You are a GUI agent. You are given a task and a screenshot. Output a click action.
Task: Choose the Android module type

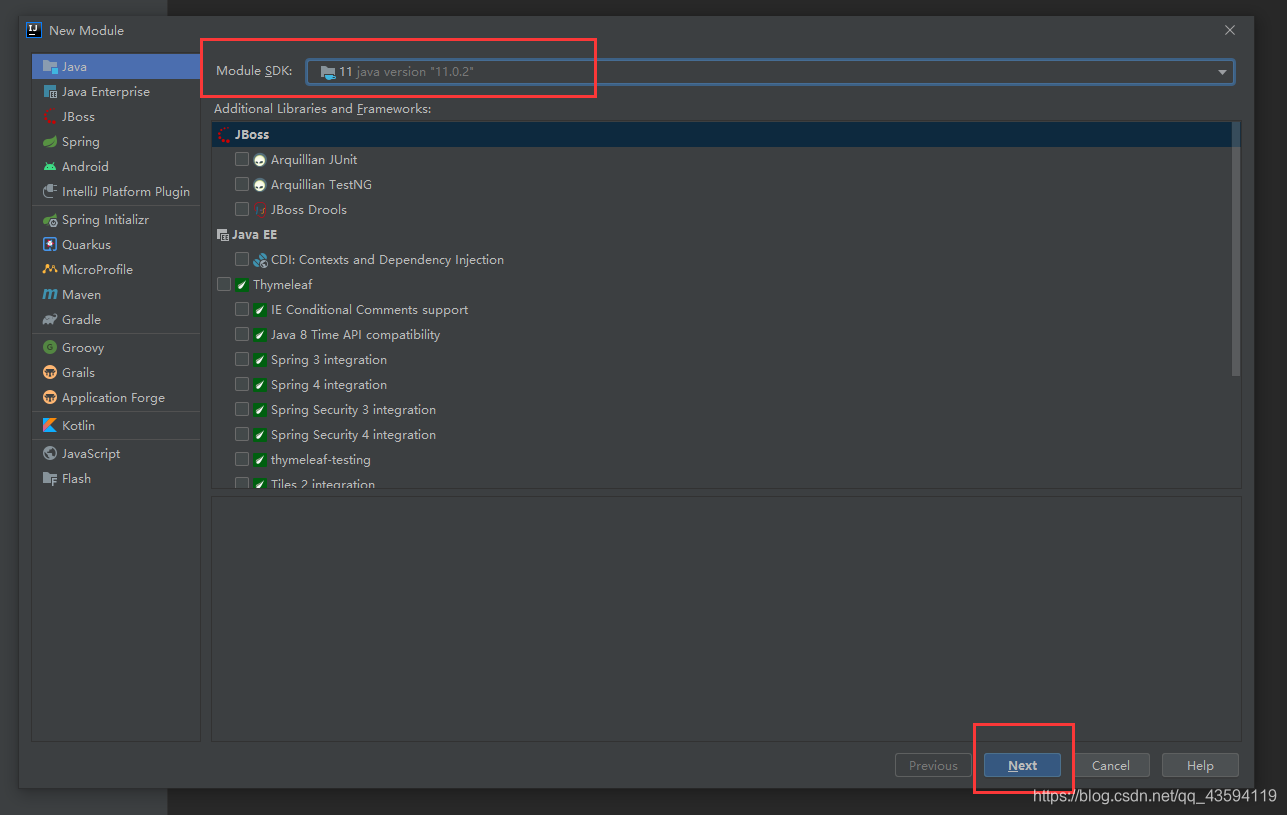[x=116, y=167]
